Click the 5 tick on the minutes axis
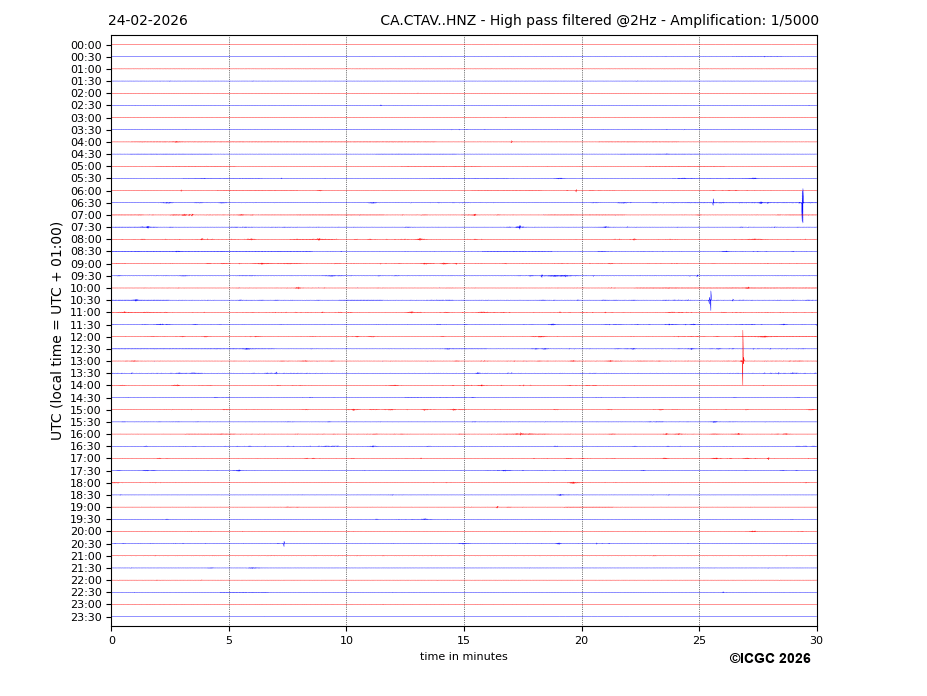Image resolution: width=927 pixels, height=696 pixels. (x=229, y=640)
